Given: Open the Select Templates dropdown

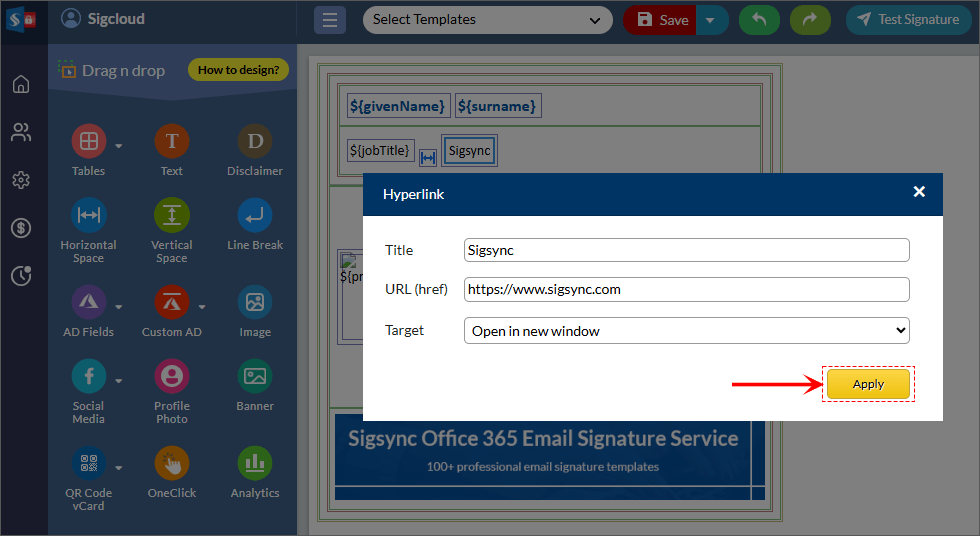Looking at the screenshot, I should pos(487,20).
